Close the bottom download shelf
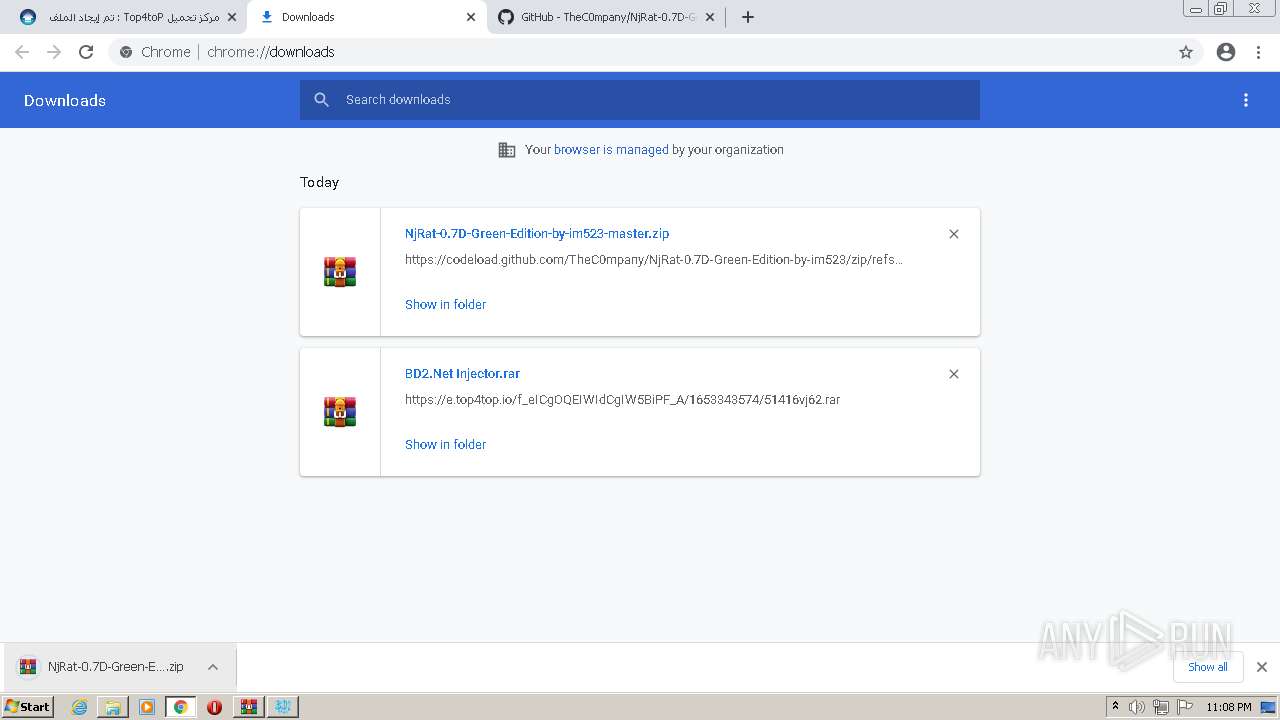Screen dimensions: 1280x720 click(x=1262, y=667)
